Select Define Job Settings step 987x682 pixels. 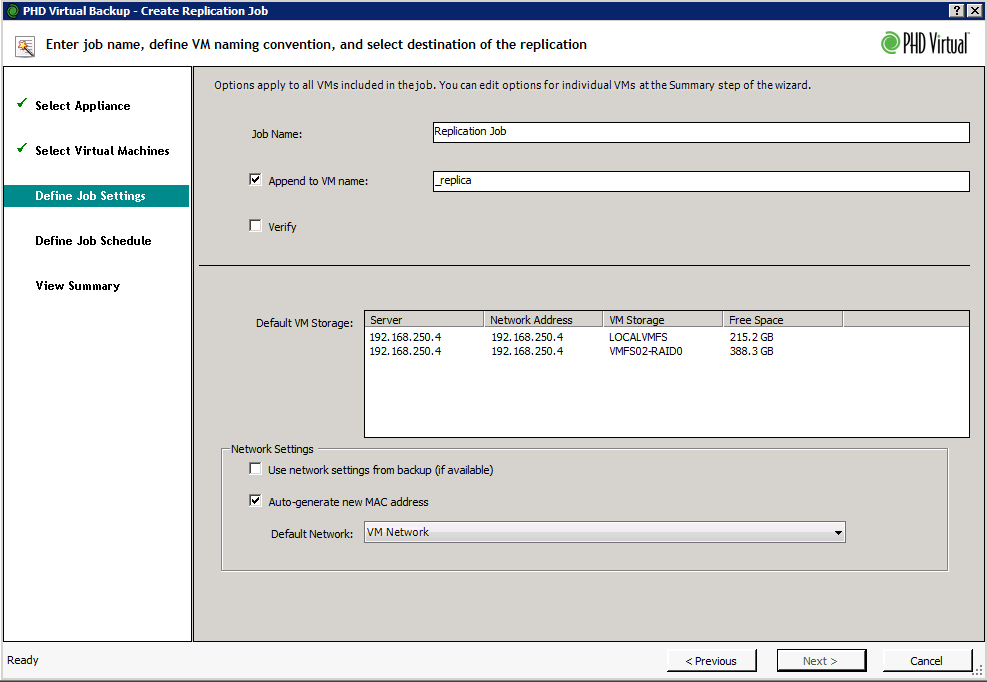[x=96, y=196]
